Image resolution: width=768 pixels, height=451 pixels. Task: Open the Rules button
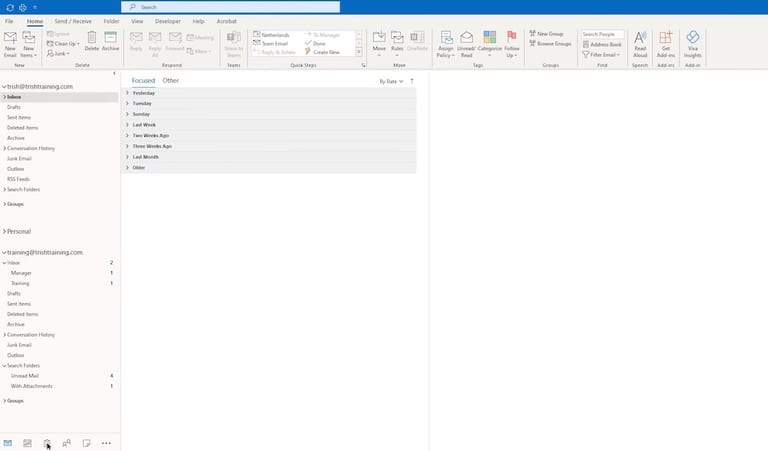coord(397,43)
